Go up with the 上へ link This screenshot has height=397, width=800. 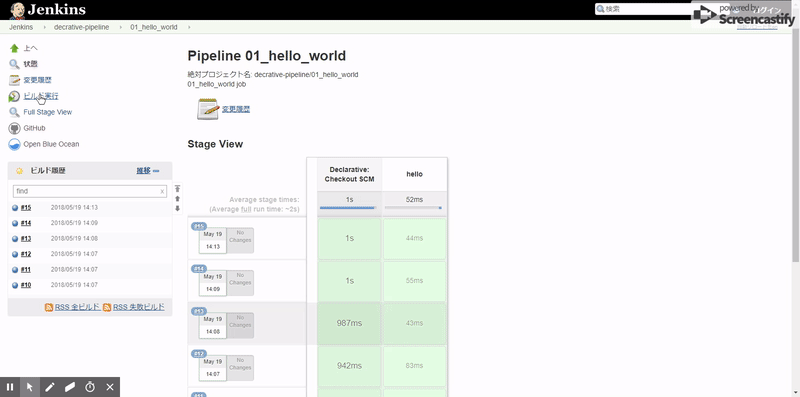point(31,48)
